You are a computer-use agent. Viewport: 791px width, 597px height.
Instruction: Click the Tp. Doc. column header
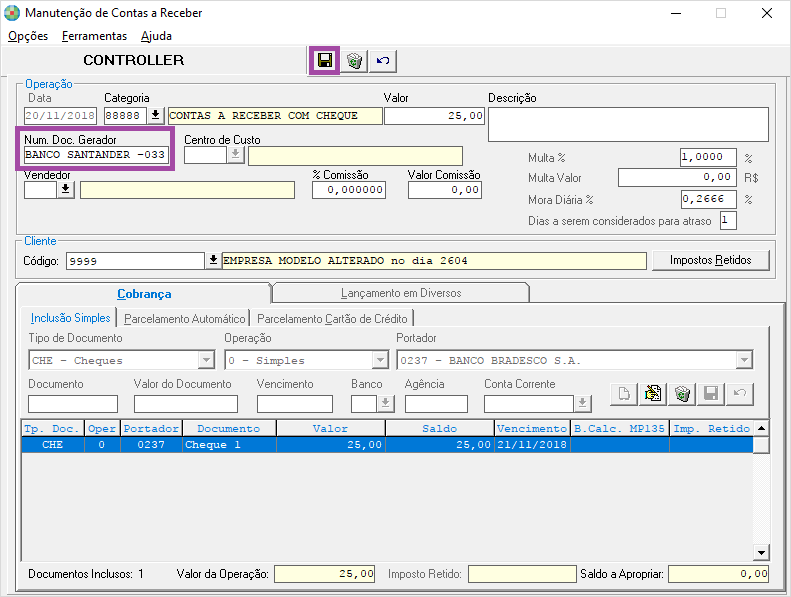(x=52, y=428)
